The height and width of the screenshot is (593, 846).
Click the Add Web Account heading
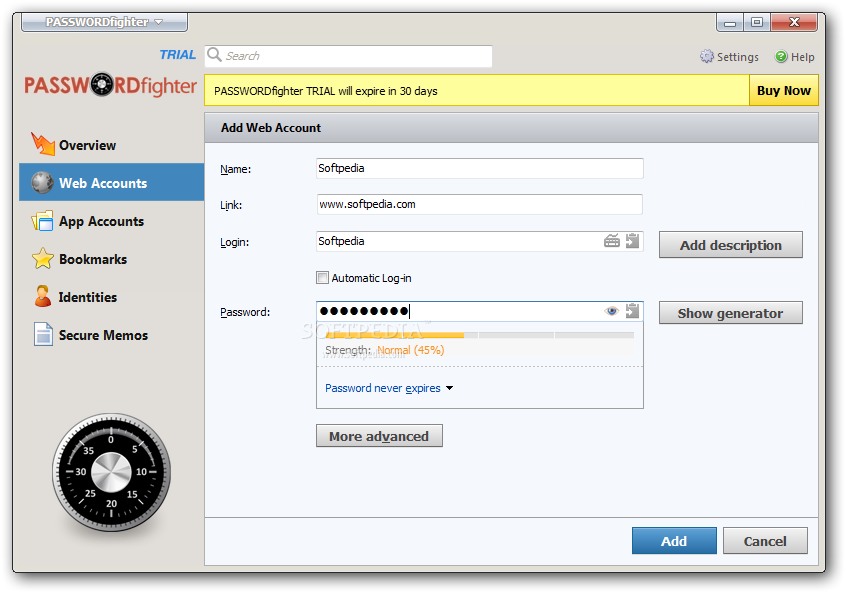(x=271, y=128)
